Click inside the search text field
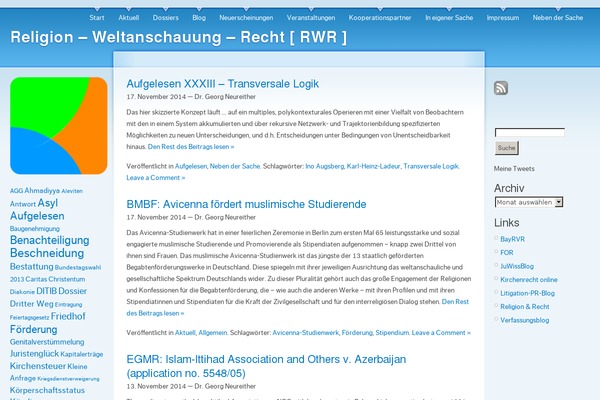600x400 pixels. pos(530,132)
